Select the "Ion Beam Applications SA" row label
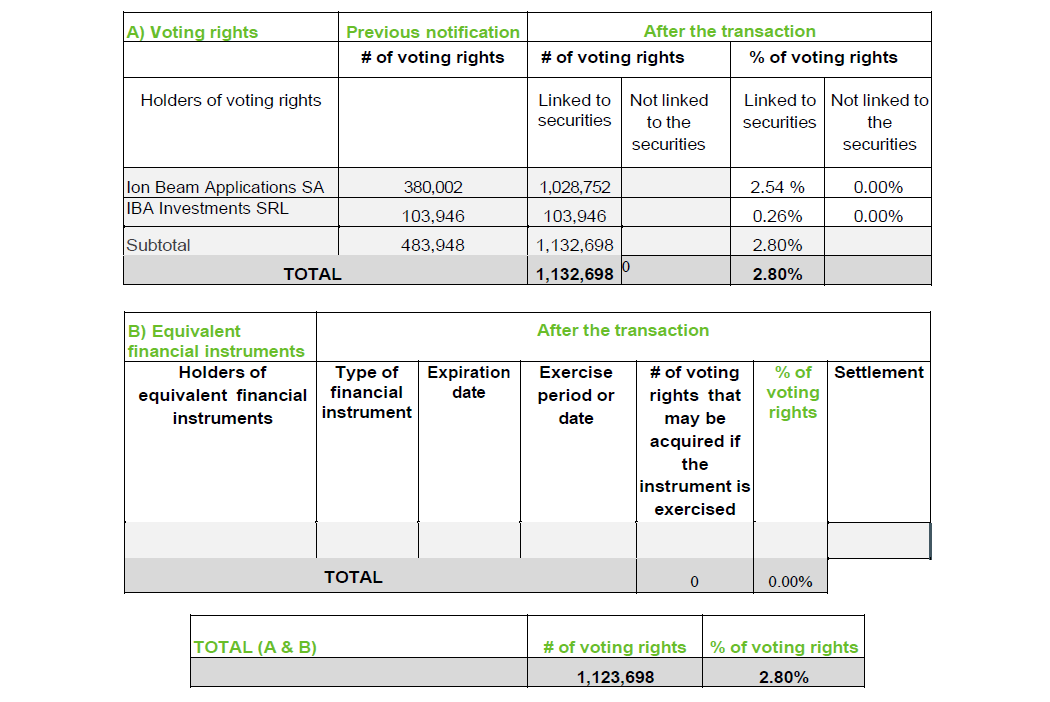 (x=225, y=187)
